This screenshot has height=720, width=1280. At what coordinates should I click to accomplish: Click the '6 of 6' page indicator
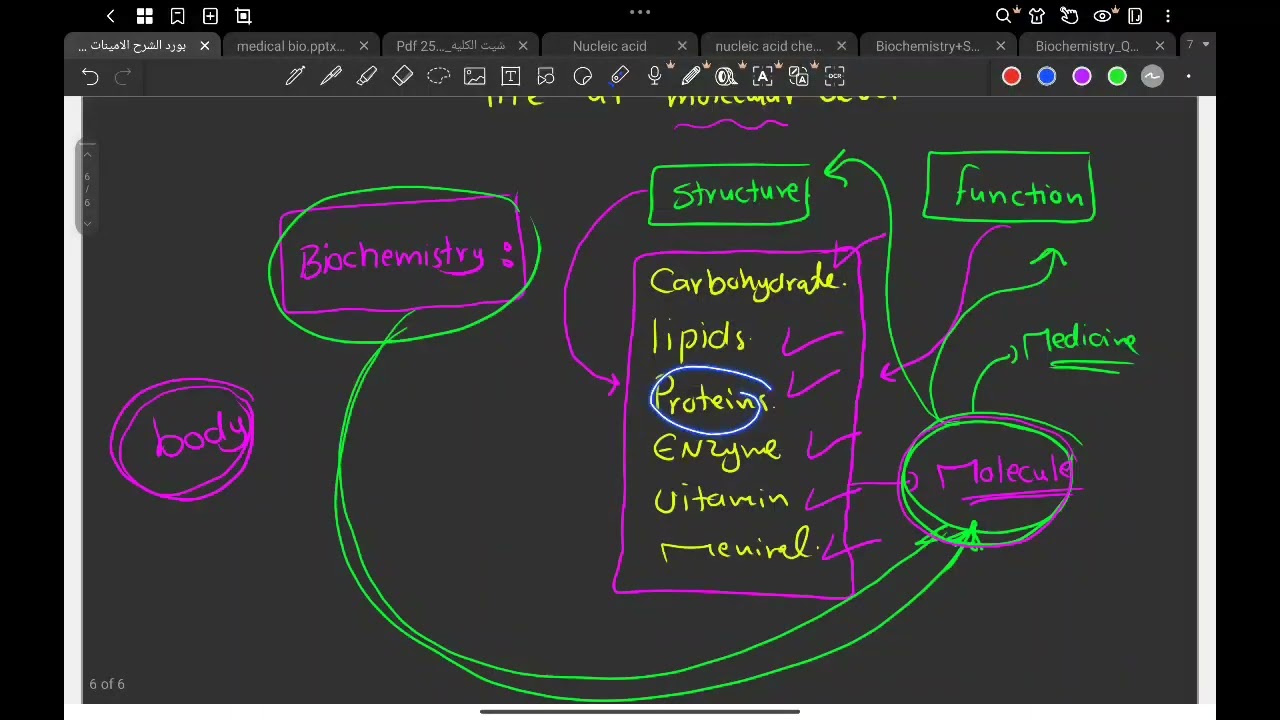click(x=107, y=684)
